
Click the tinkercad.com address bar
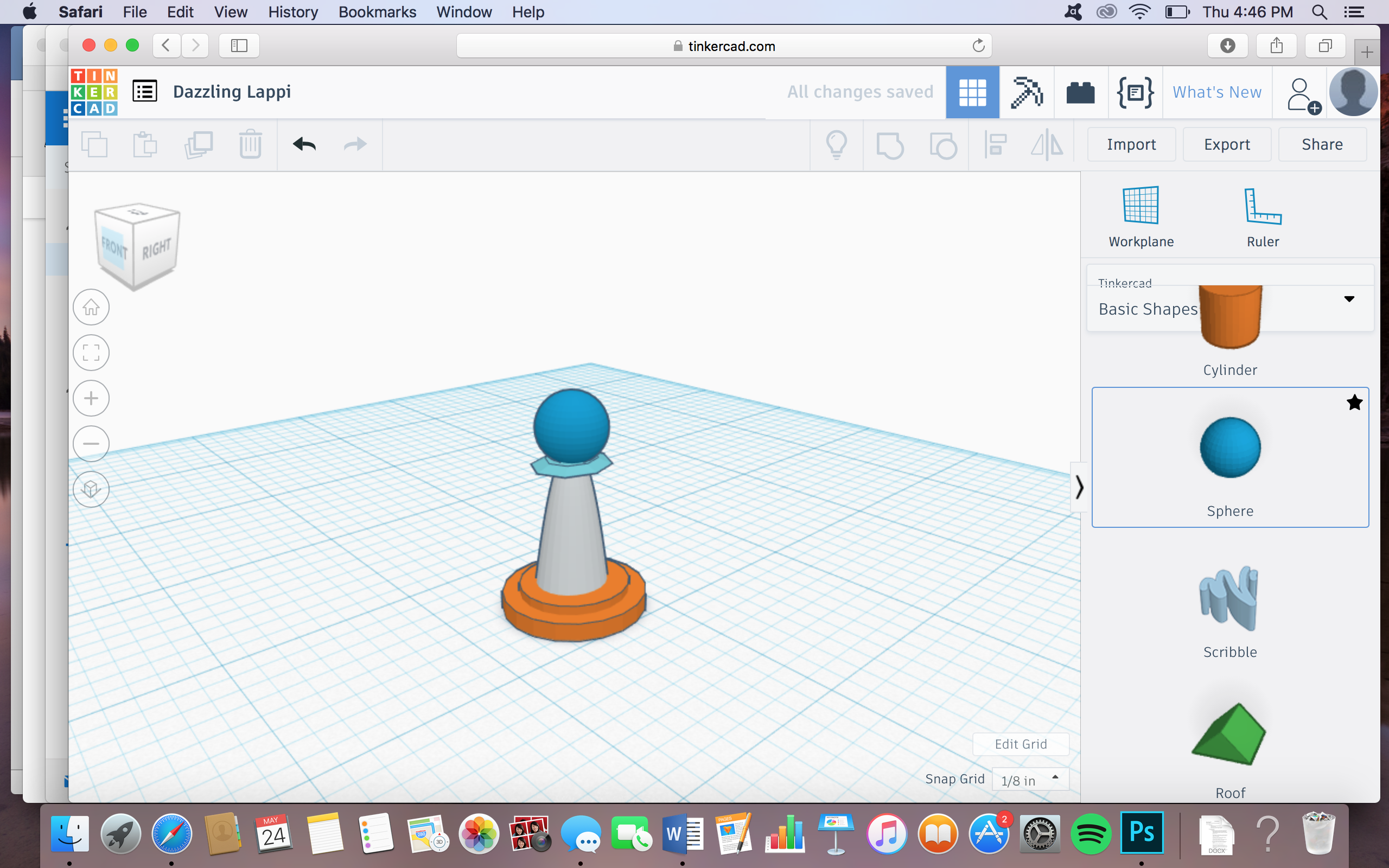(x=724, y=46)
